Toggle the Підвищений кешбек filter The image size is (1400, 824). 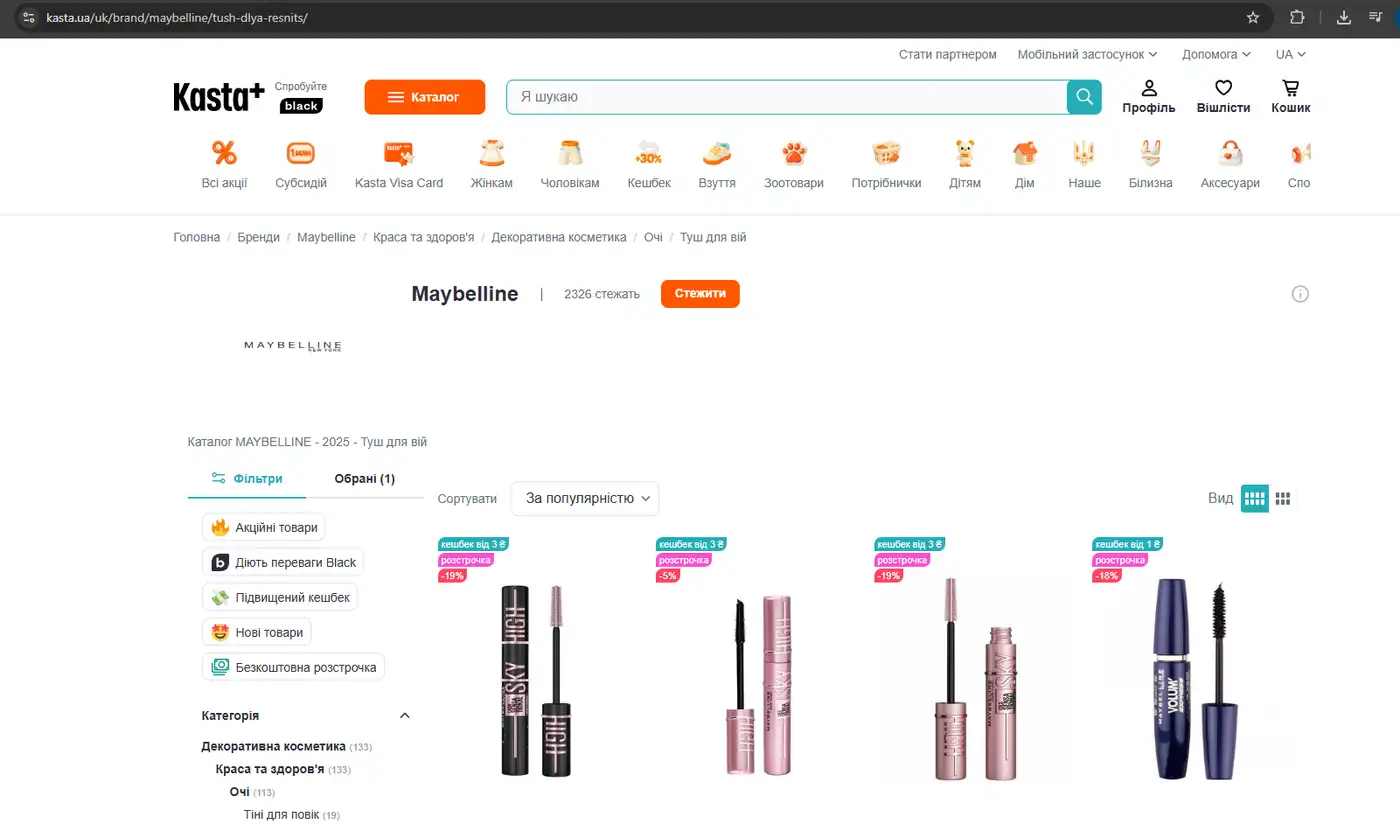280,597
